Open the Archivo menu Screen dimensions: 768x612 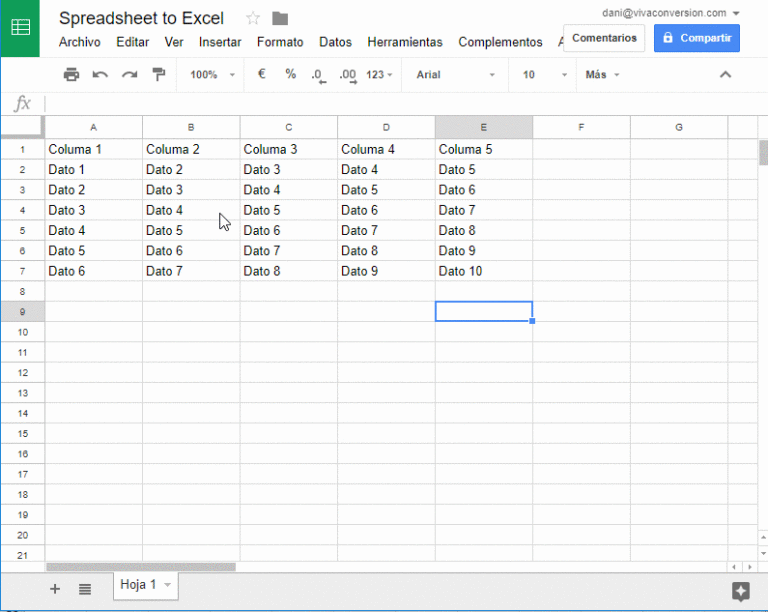tap(79, 42)
